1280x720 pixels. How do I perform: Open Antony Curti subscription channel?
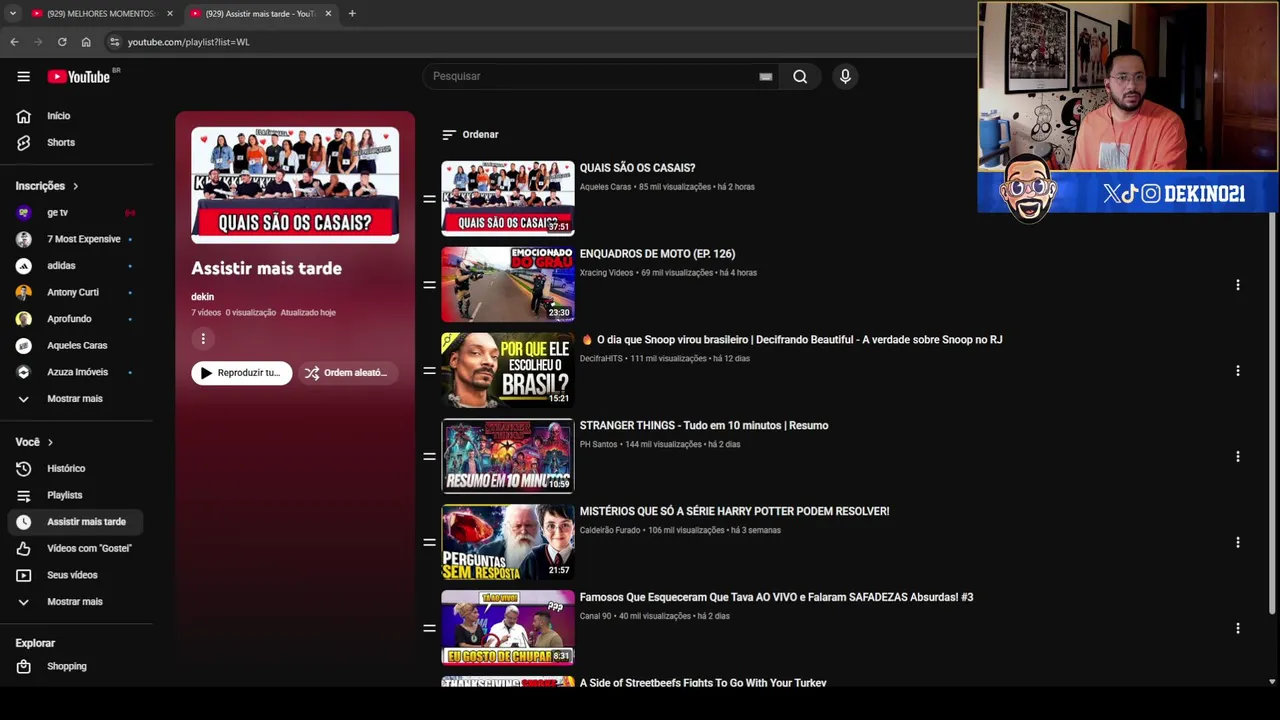coord(76,292)
